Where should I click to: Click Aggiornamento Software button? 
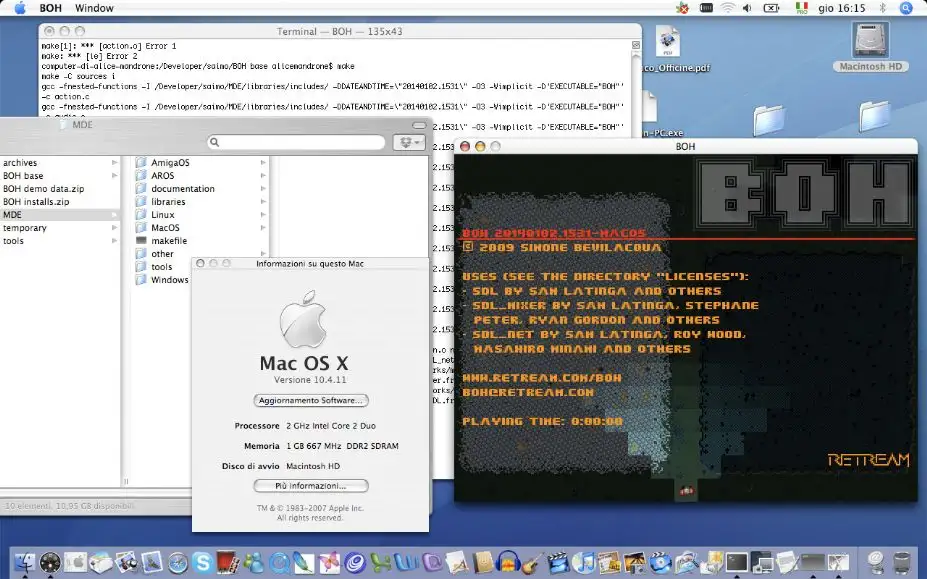311,400
